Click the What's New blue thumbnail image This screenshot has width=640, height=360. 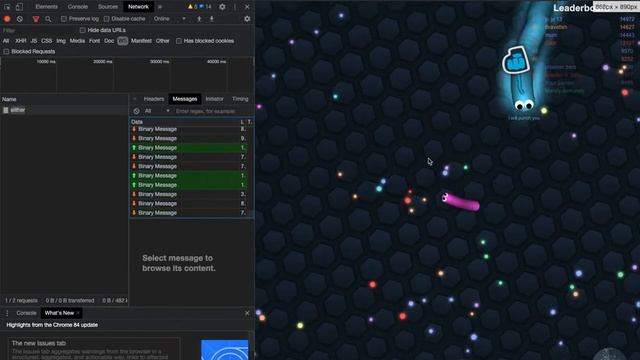point(224,350)
